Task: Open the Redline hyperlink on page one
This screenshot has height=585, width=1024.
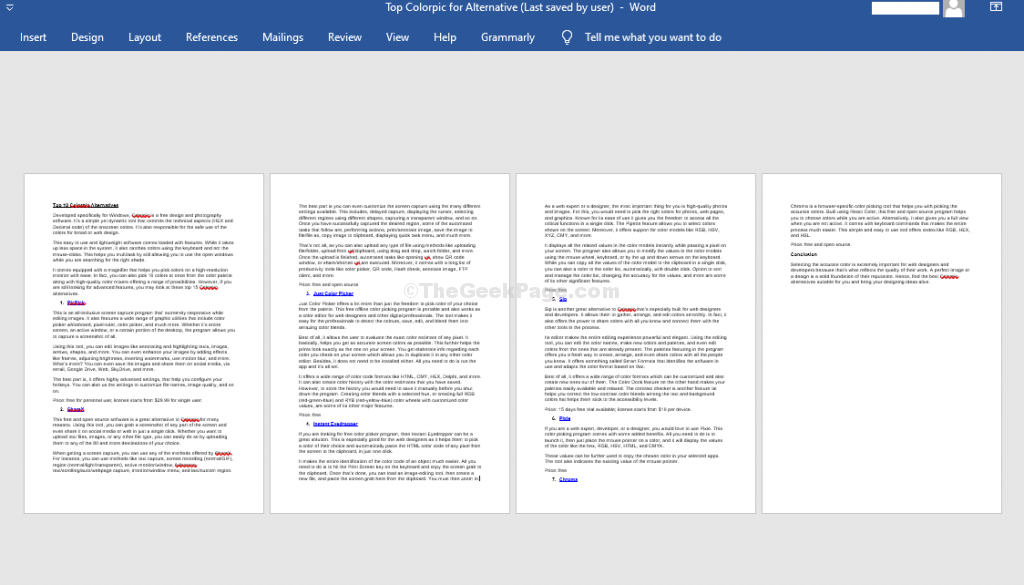Action: (75, 302)
